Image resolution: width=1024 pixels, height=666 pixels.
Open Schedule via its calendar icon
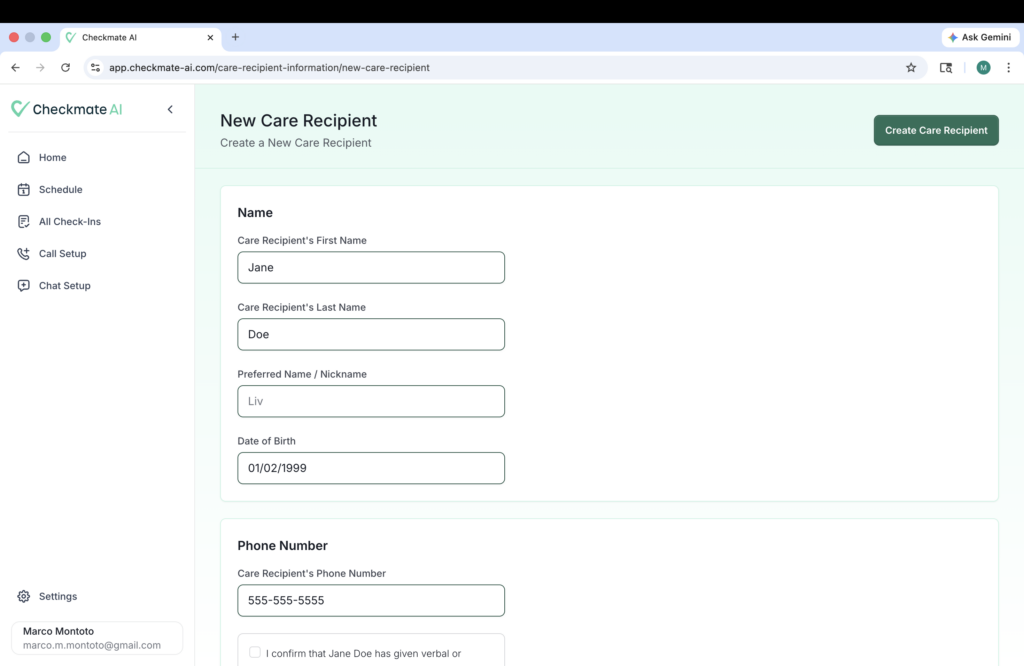[24, 190]
